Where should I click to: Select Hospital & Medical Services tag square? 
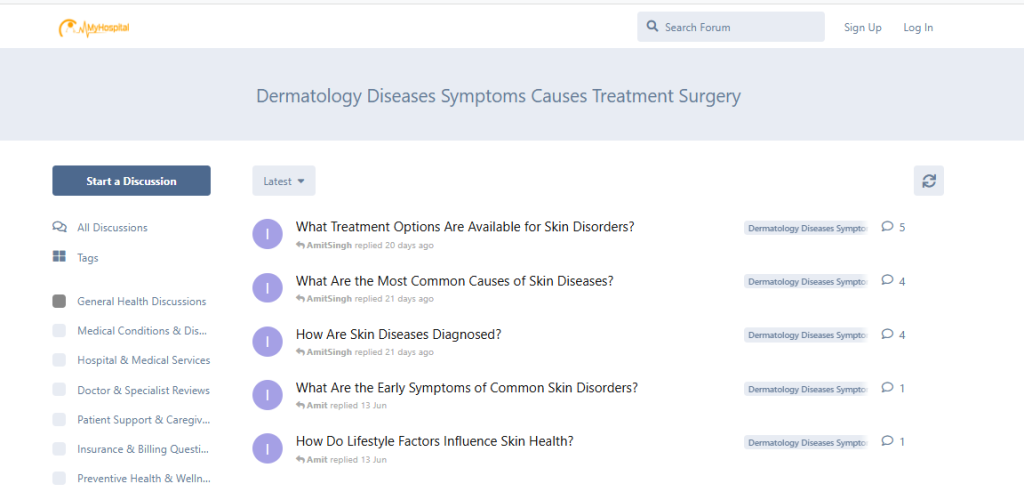tap(59, 360)
